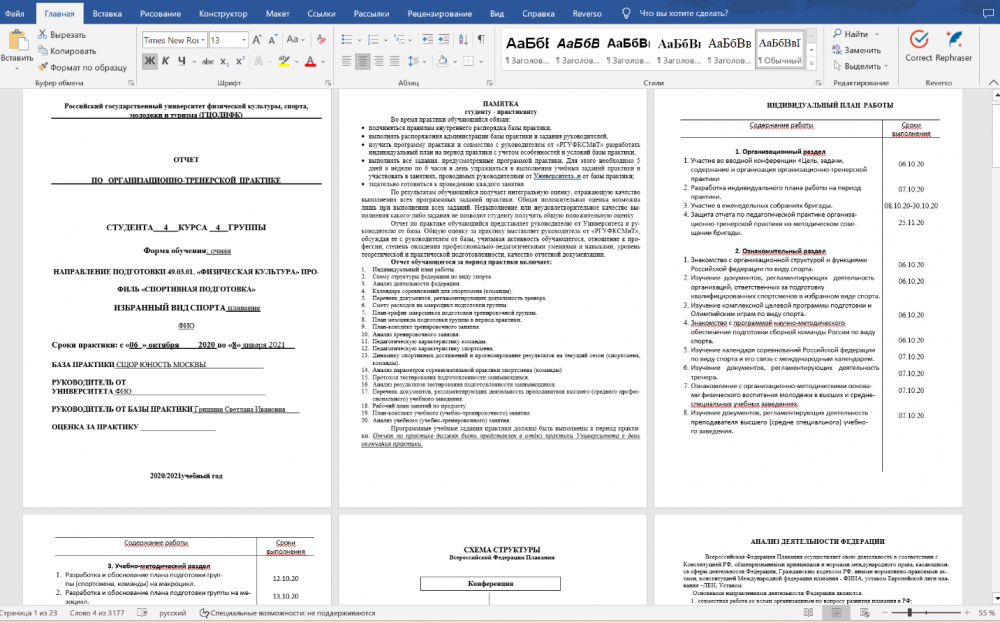Click Заменить (Replace) button
This screenshot has width=1000, height=623.
(857, 50)
